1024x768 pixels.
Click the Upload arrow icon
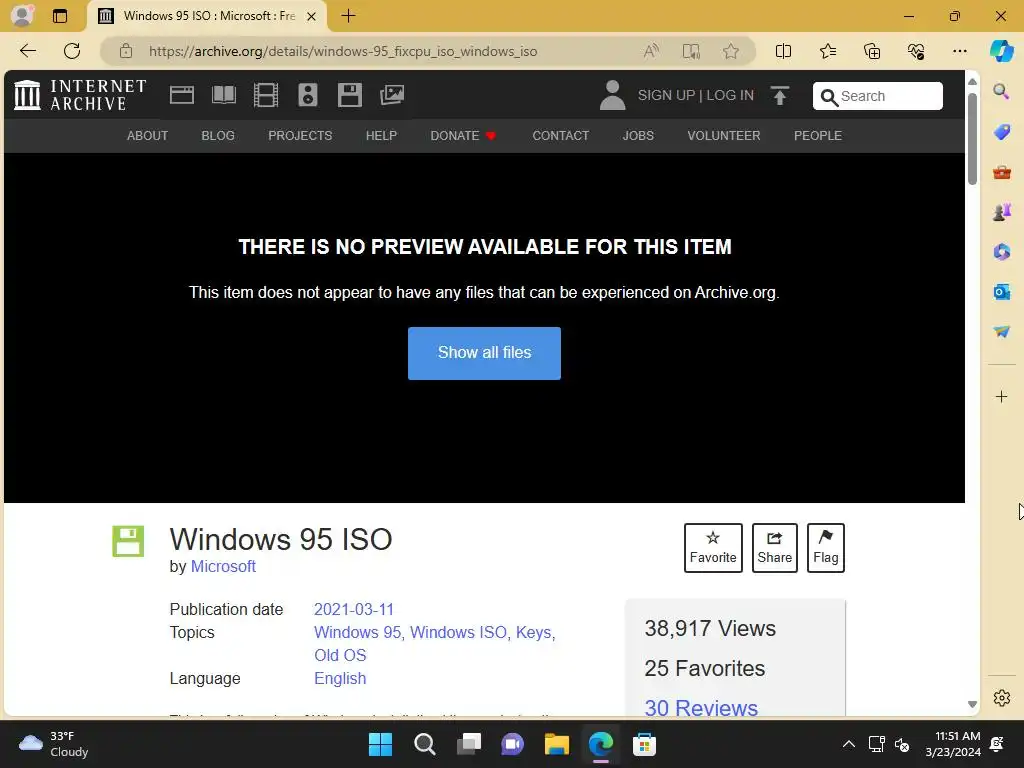pos(780,95)
